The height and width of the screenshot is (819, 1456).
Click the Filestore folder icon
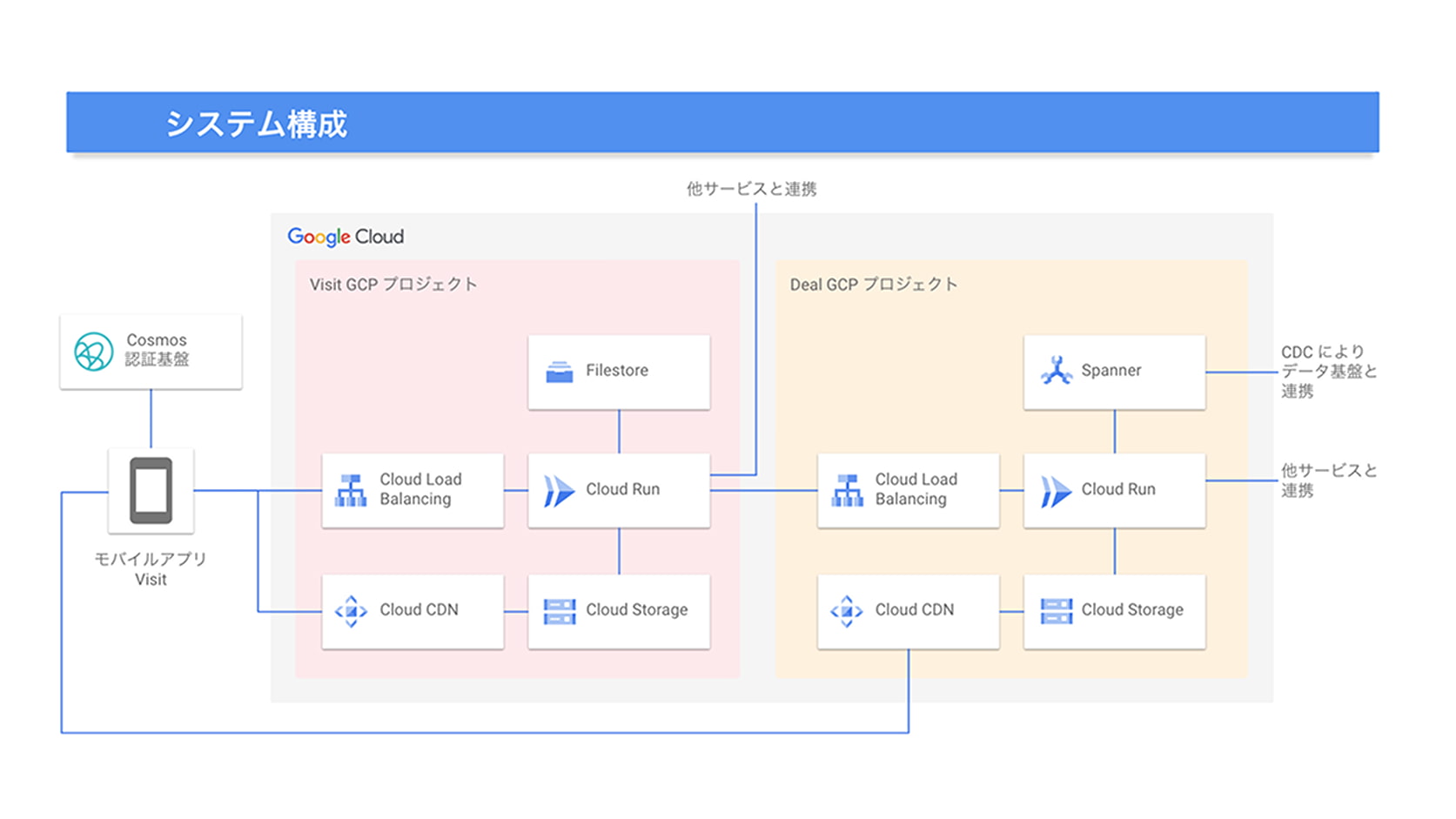pyautogui.click(x=559, y=372)
